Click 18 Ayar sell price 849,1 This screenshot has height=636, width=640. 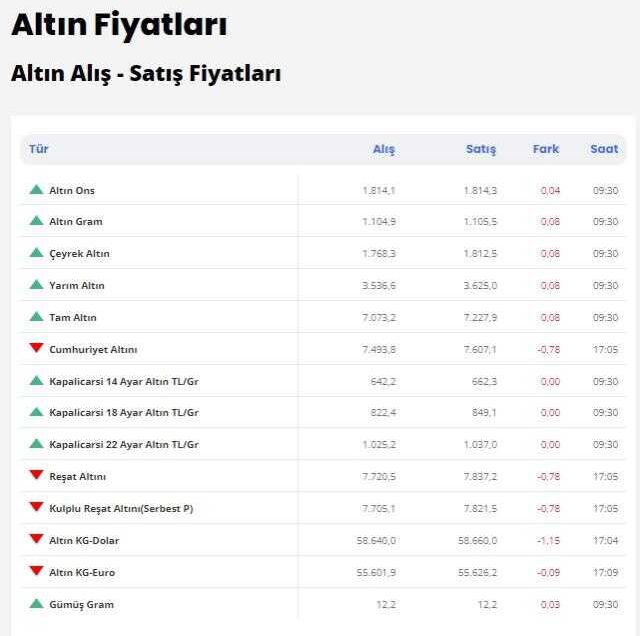click(x=484, y=412)
